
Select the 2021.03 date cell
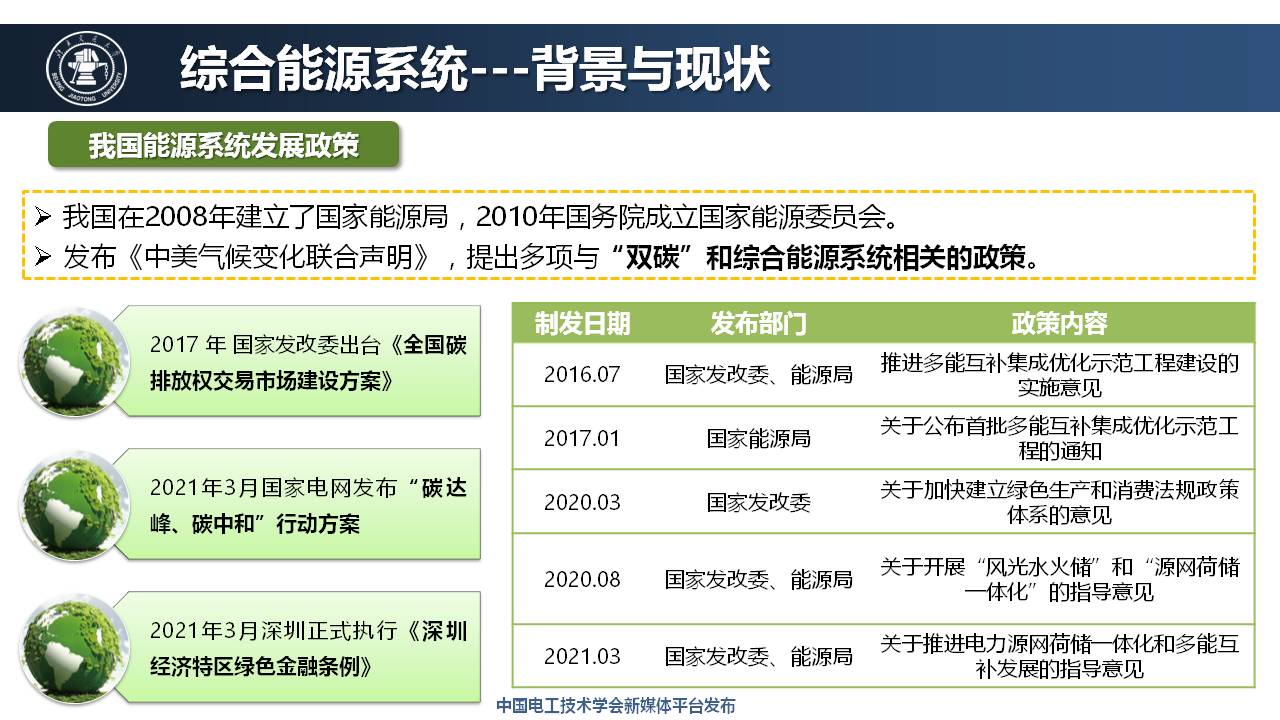[582, 656]
